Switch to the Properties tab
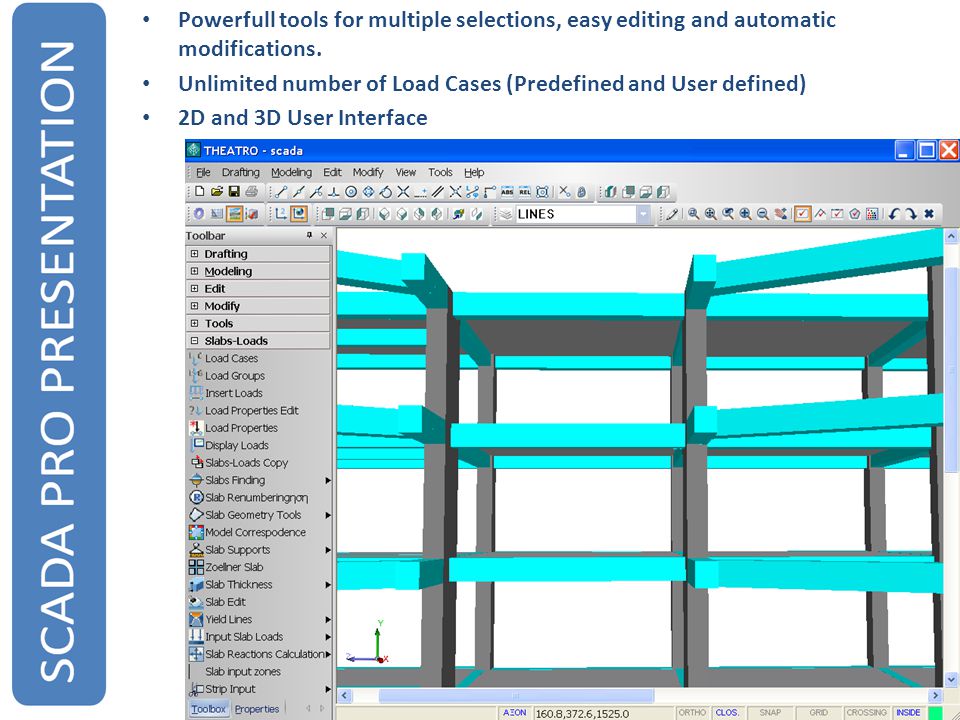Image resolution: width=960 pixels, height=720 pixels. coord(257,709)
